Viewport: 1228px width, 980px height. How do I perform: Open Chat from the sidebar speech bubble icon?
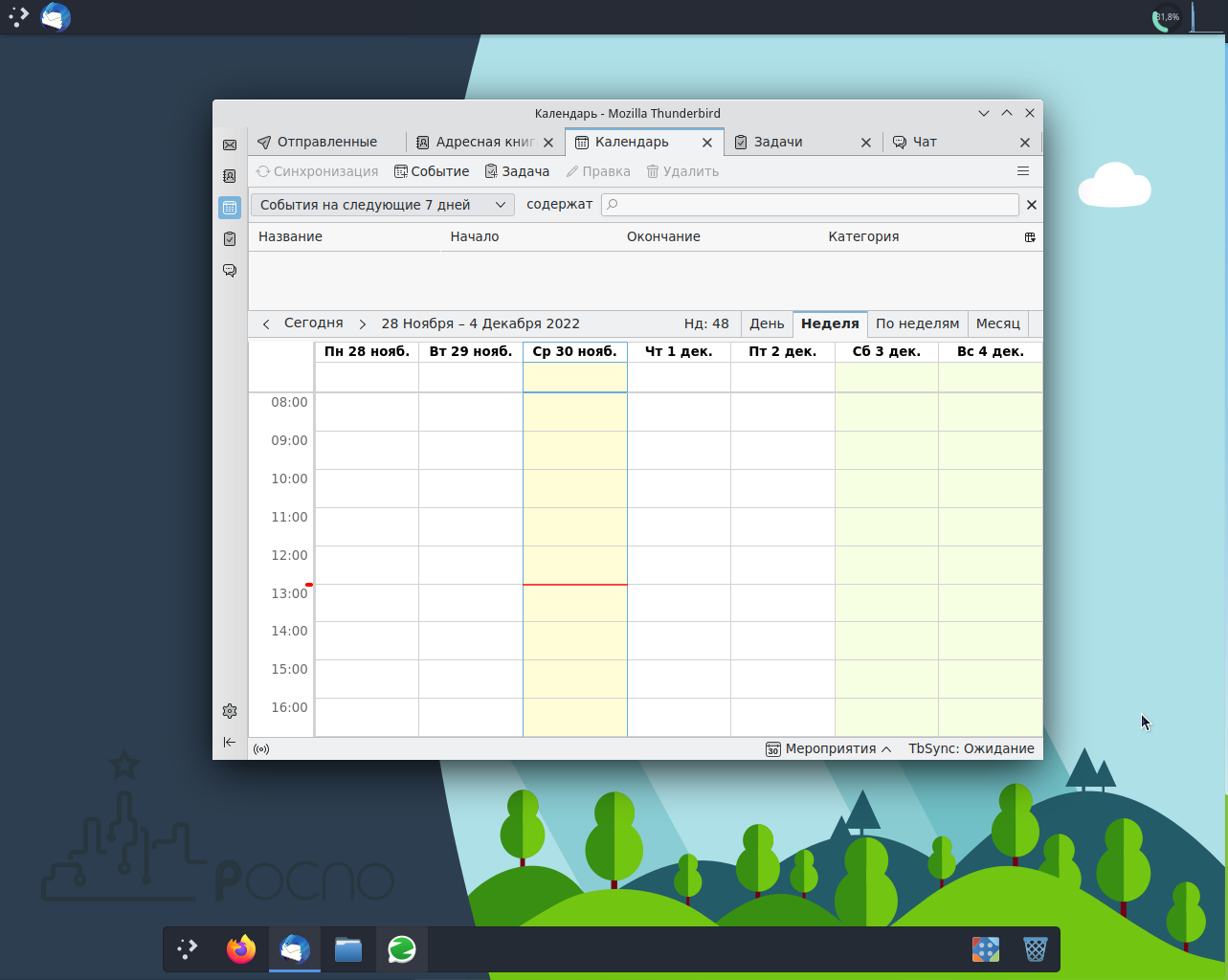point(230,271)
